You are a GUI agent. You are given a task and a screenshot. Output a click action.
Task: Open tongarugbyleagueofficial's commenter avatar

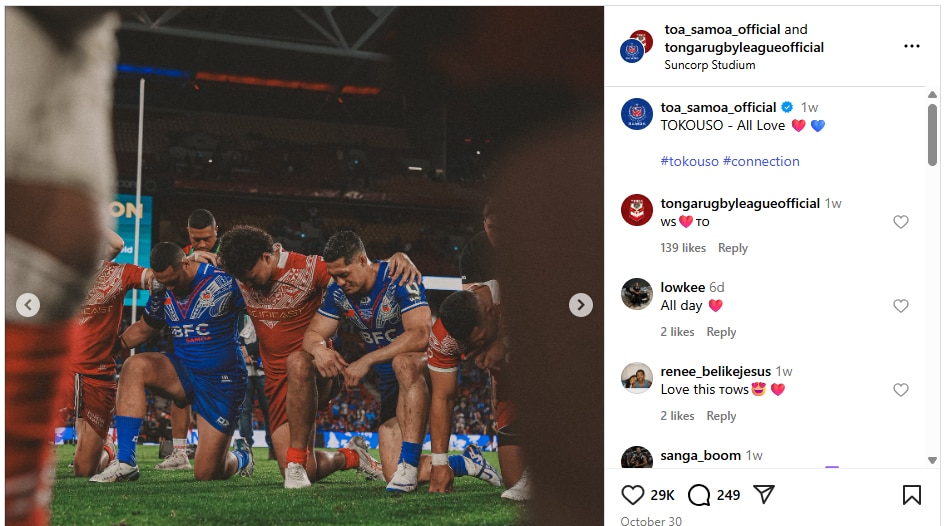click(637, 210)
